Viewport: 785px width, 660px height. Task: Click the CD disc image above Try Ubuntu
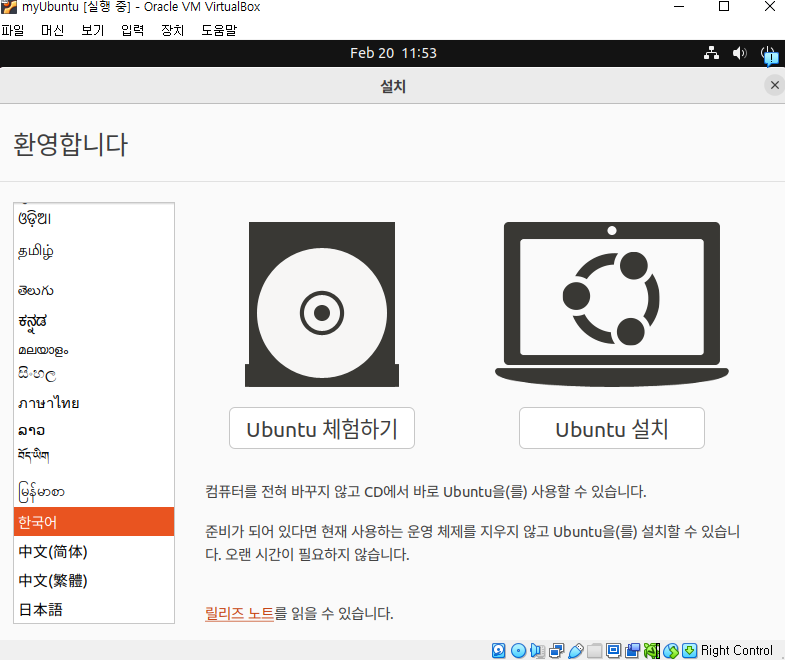tap(322, 304)
